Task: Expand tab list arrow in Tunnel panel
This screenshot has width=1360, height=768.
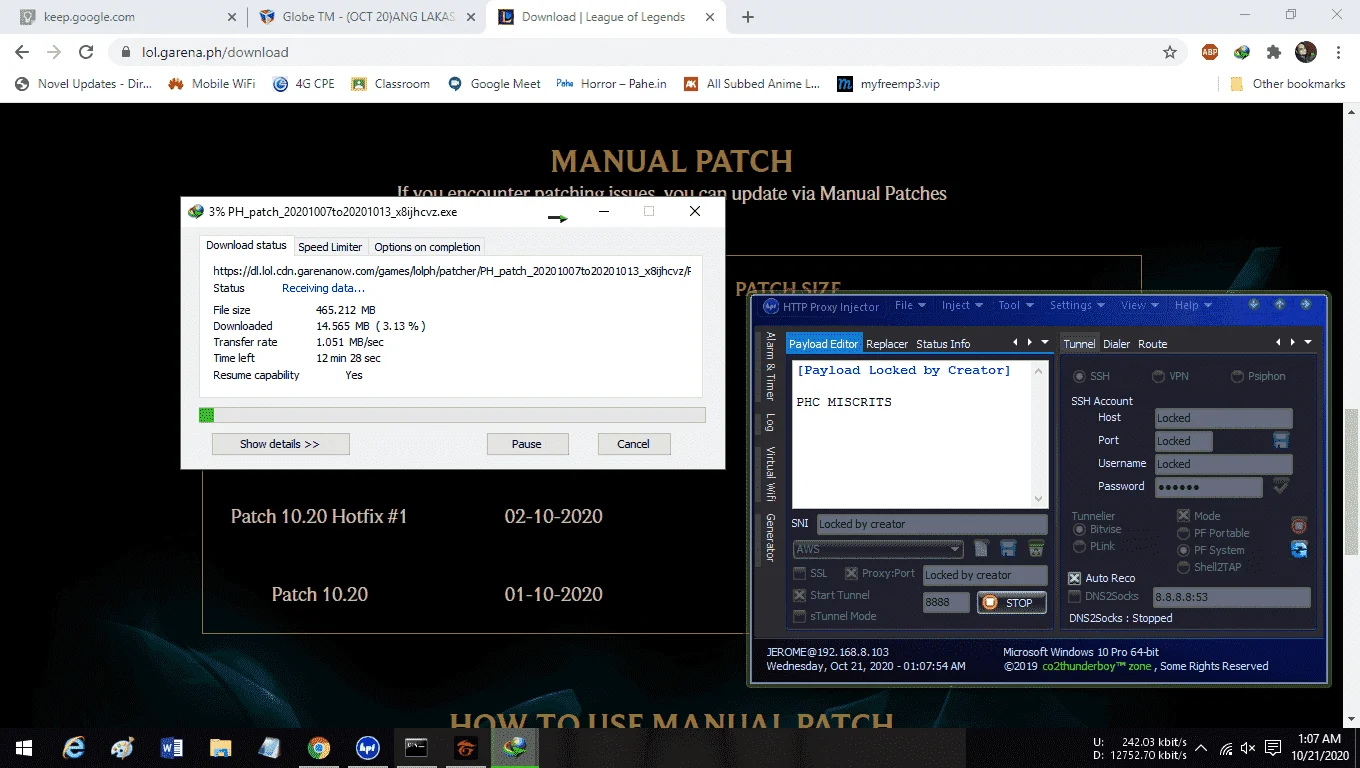Action: coord(1307,342)
